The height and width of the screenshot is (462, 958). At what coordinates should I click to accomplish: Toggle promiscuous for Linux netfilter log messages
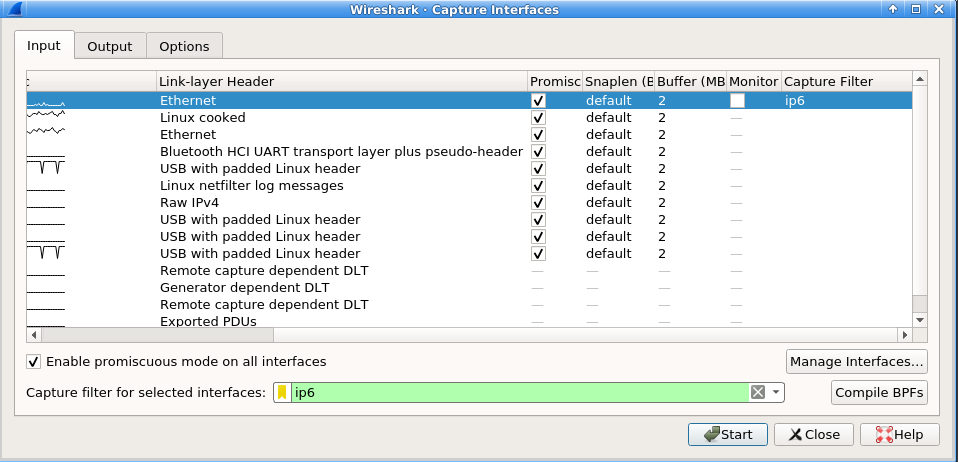point(538,186)
